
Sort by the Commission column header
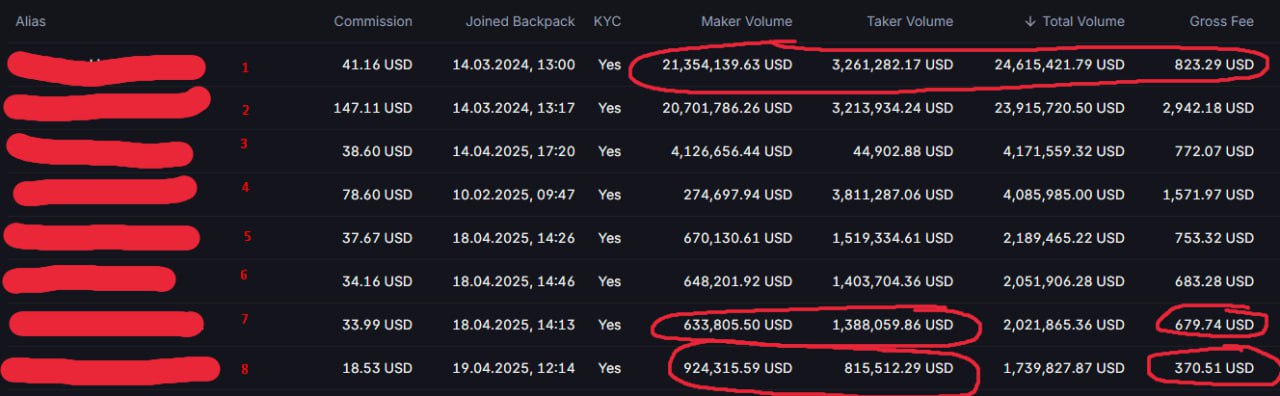click(x=373, y=21)
